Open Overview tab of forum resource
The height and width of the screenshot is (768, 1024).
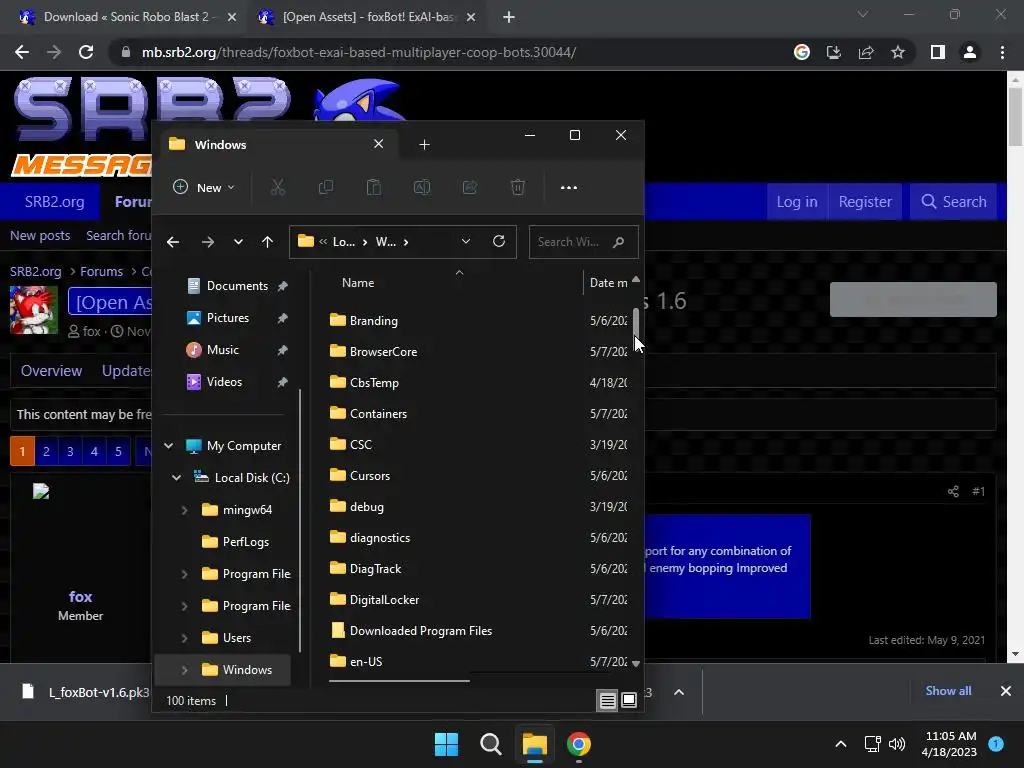[x=52, y=371]
